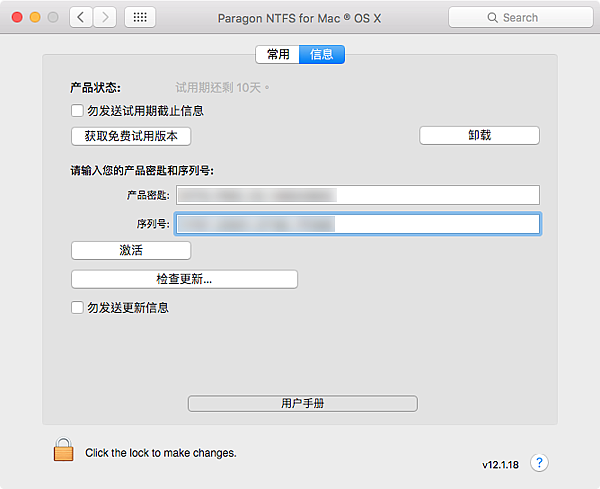Image resolution: width=600 pixels, height=489 pixels.
Task: Click the status text 试用期还剩 10天
Action: coord(222,88)
